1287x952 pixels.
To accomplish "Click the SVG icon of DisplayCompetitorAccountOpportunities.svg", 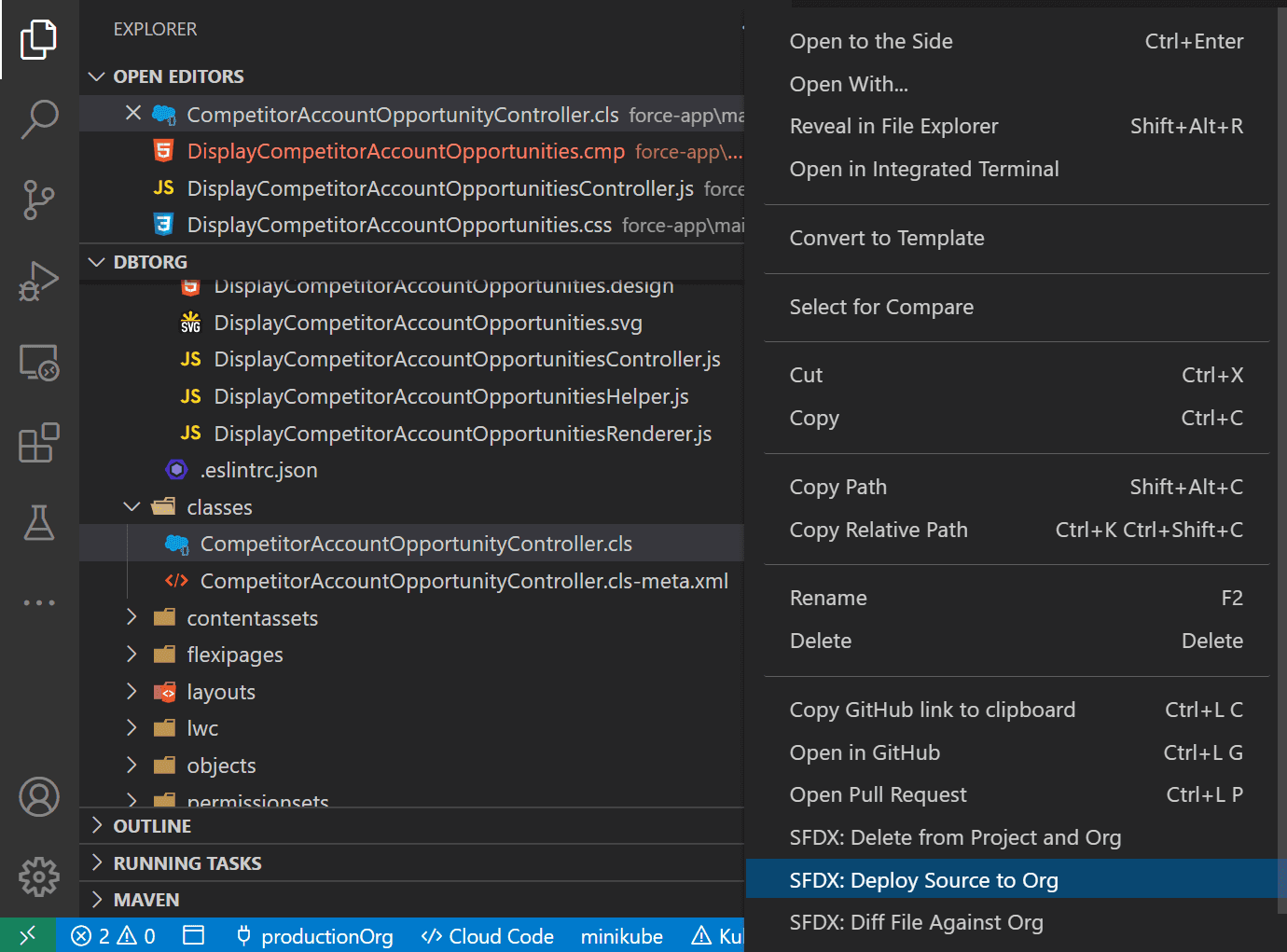I will point(190,323).
